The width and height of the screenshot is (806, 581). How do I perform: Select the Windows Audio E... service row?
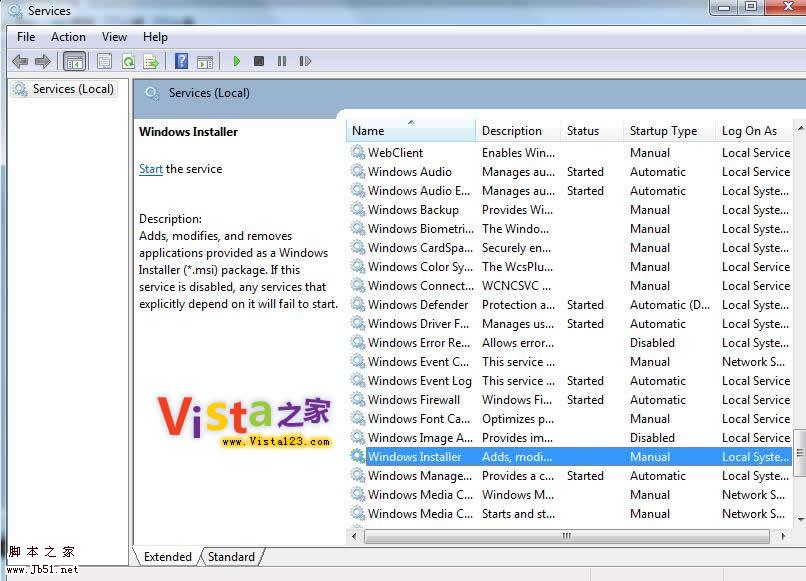coord(570,190)
